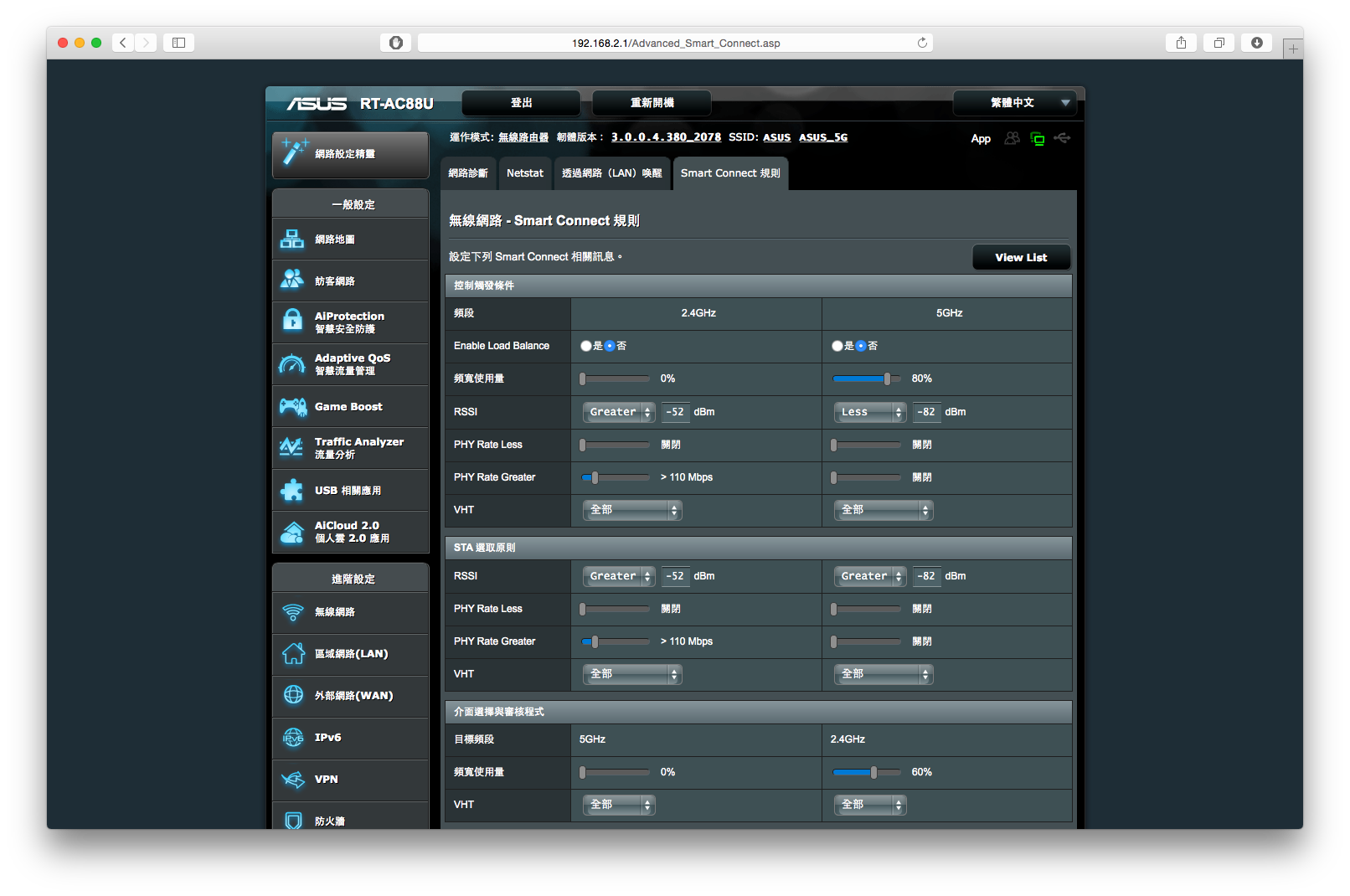Open the language dropdown 繁體中文
1350x896 pixels.
[x=1014, y=103]
